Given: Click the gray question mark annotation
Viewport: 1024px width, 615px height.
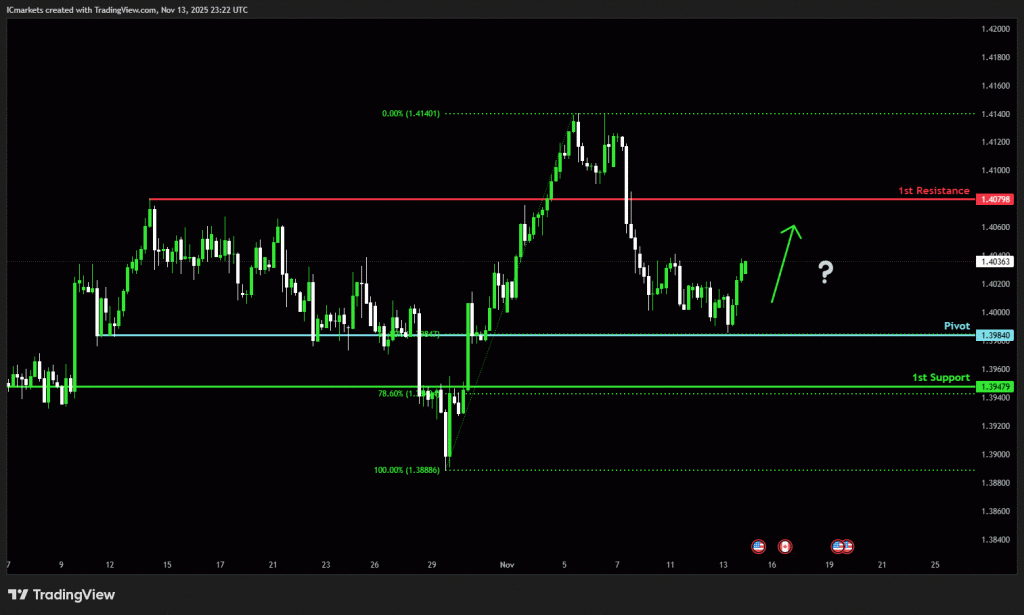Looking at the screenshot, I should pyautogui.click(x=825, y=272).
